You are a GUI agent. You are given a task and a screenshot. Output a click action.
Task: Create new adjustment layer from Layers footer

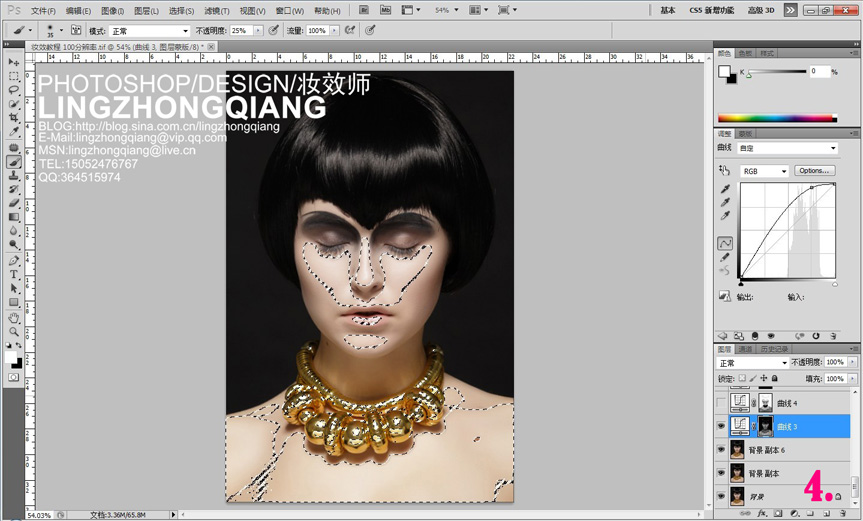(x=794, y=513)
